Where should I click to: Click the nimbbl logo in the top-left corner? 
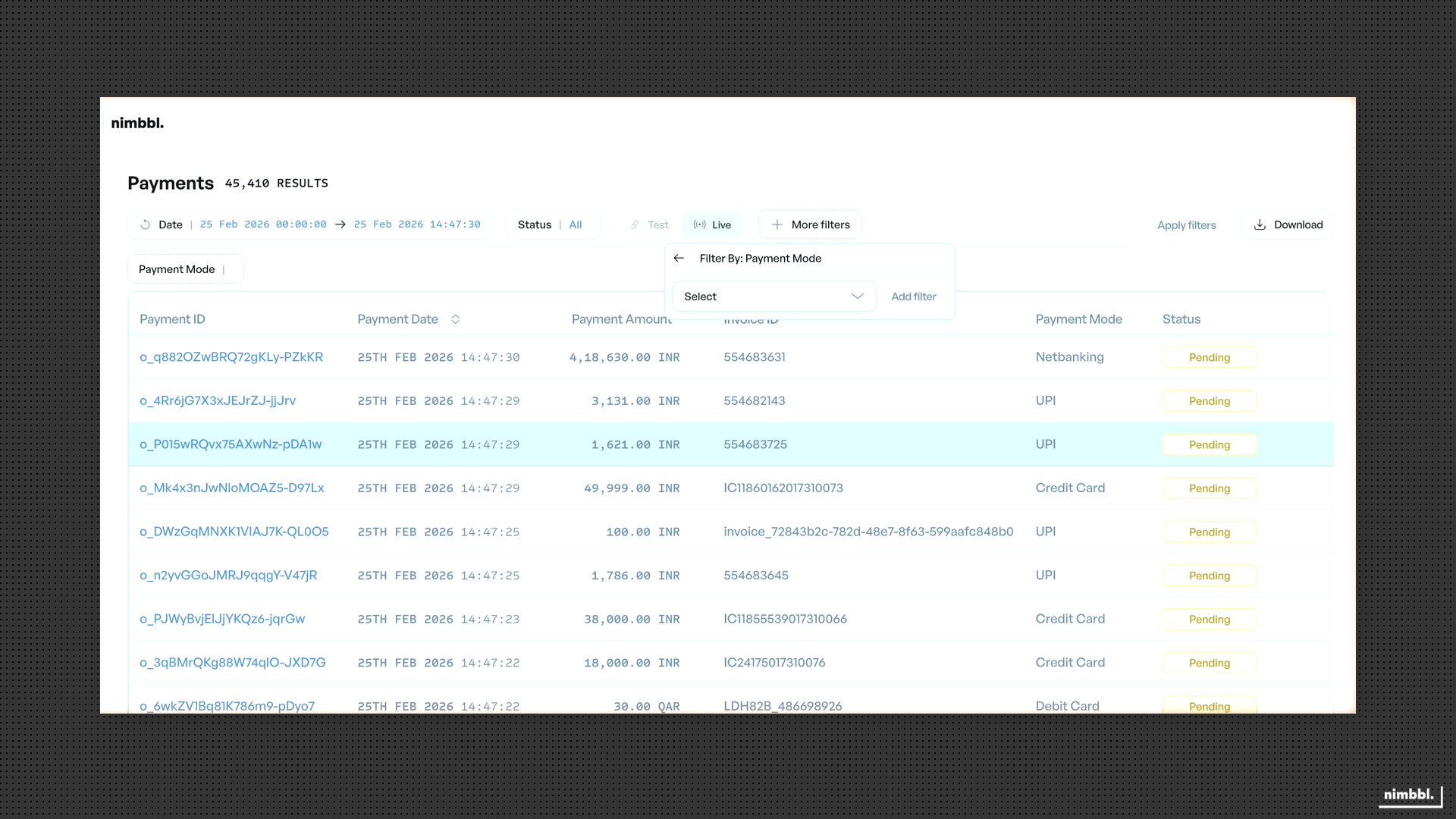(x=137, y=123)
